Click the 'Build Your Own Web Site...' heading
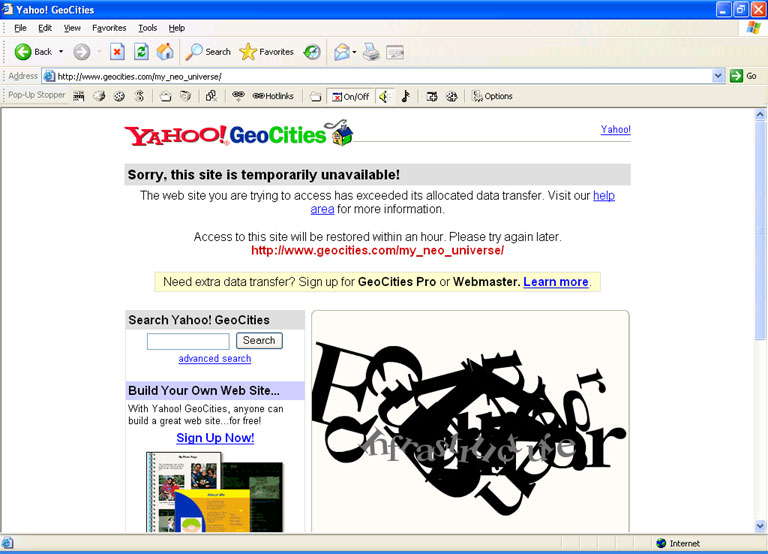The height and width of the screenshot is (554, 768). click(x=204, y=390)
